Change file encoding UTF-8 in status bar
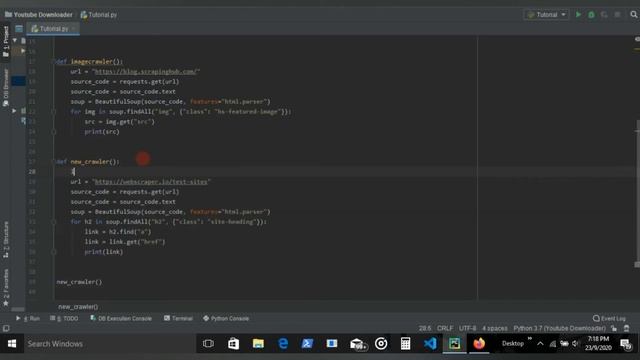Viewport: 640px width, 360px height. pyautogui.click(x=468, y=328)
